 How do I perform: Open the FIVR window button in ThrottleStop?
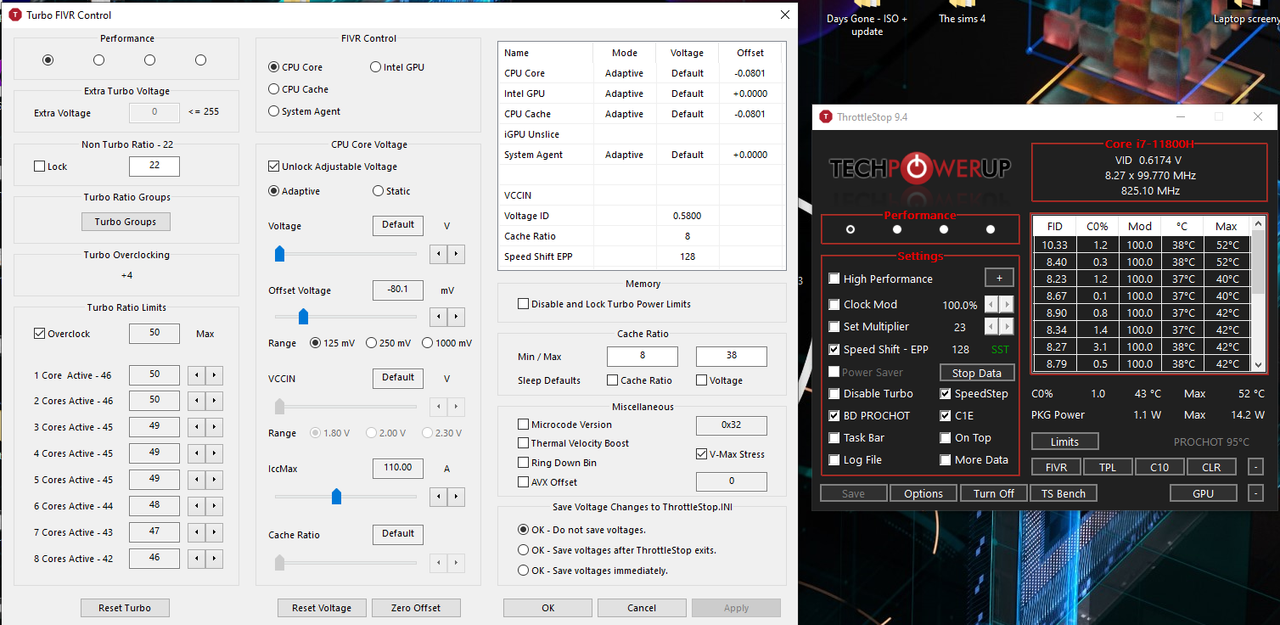(1056, 467)
